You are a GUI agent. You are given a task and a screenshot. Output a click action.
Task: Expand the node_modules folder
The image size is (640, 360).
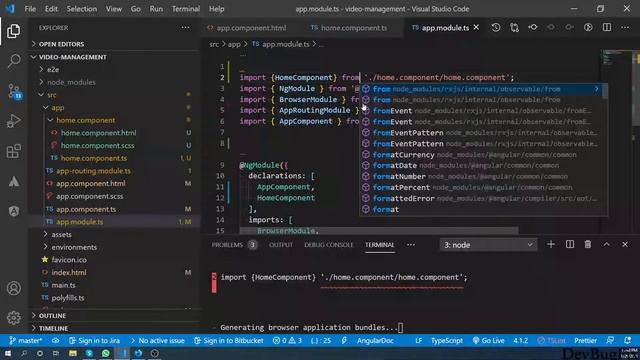click(x=71, y=82)
